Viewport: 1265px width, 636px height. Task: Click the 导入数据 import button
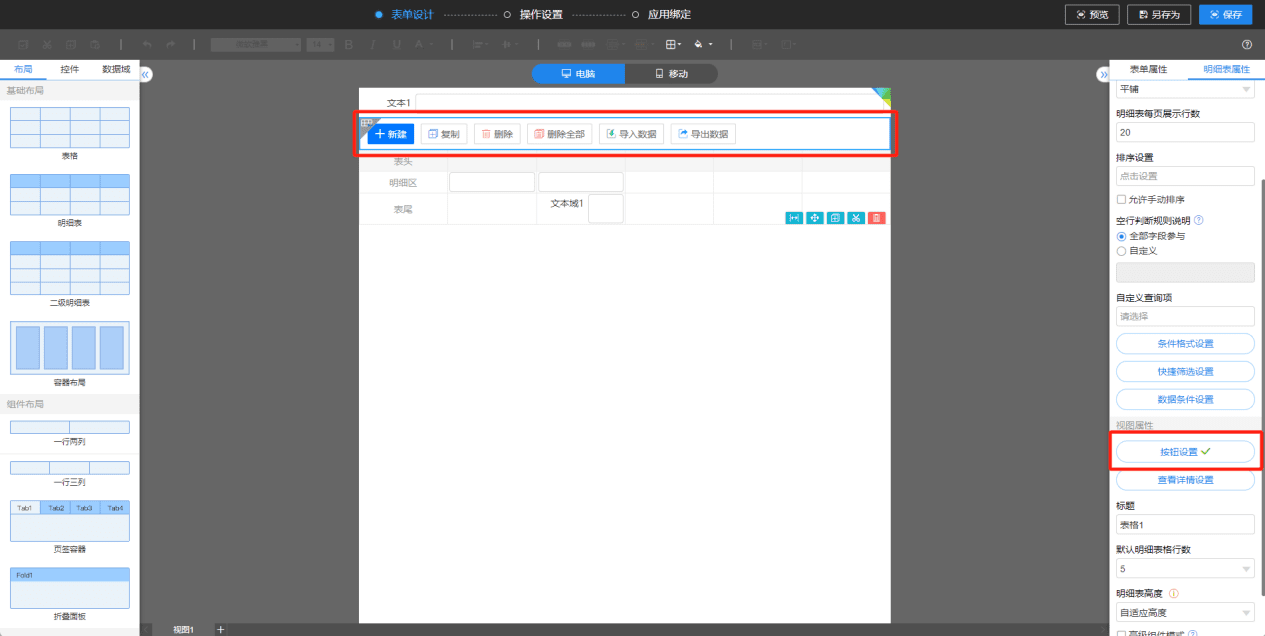click(x=631, y=134)
